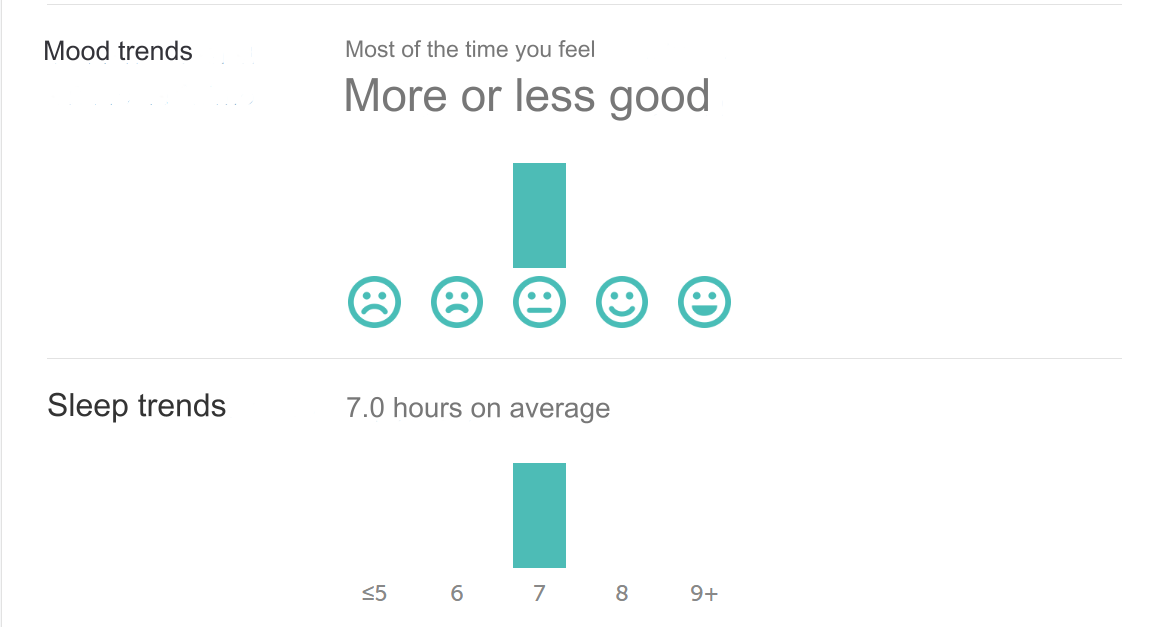The width and height of the screenshot is (1152, 627).
Task: Open the Sleep trends heading
Action: (x=137, y=406)
